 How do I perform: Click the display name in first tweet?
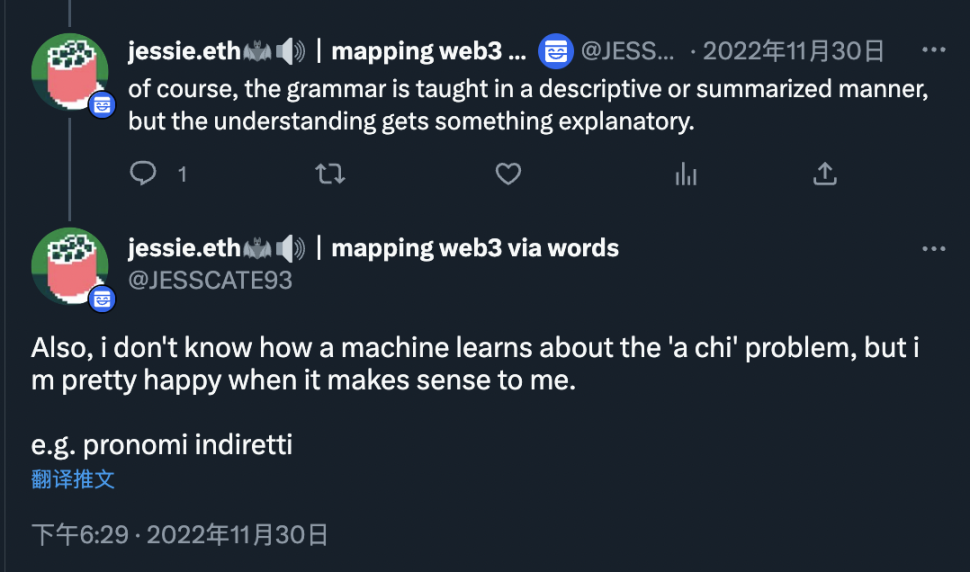[326, 51]
